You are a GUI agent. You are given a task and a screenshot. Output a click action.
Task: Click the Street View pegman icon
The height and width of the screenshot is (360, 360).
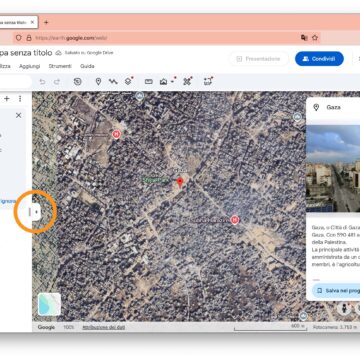[x=344, y=308]
